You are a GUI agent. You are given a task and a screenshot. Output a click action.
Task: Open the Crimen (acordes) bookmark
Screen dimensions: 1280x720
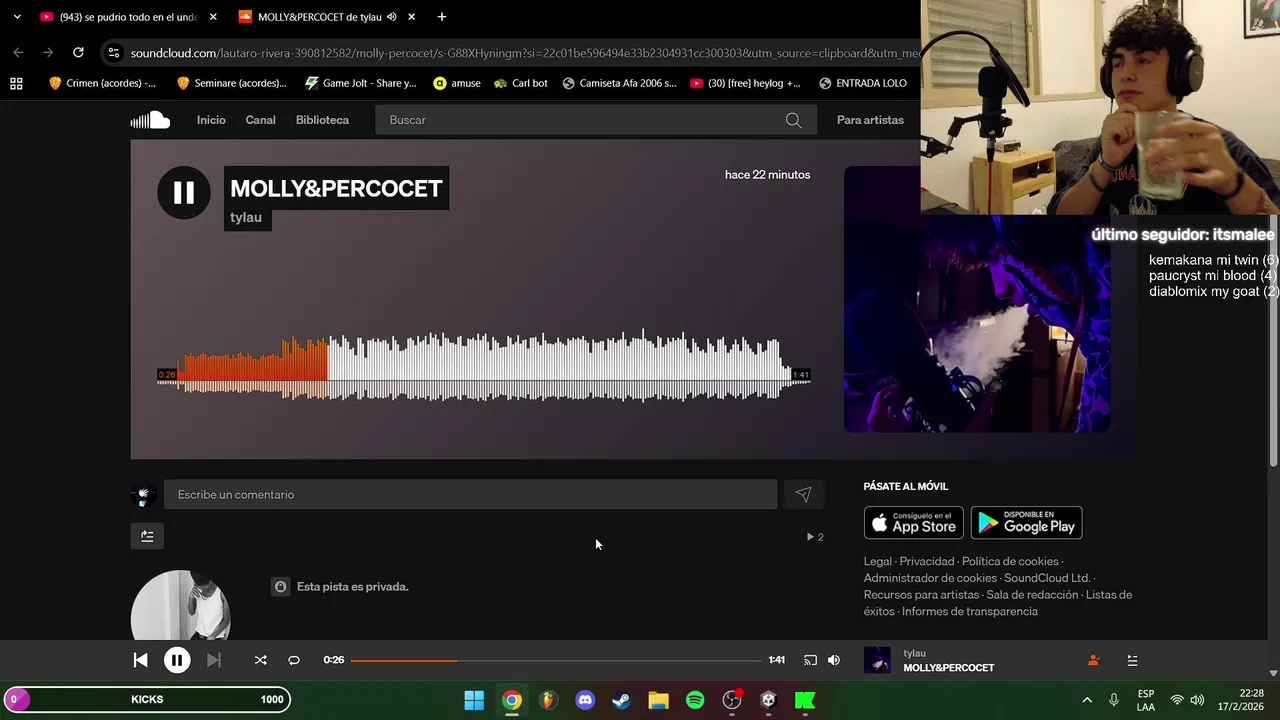point(102,83)
